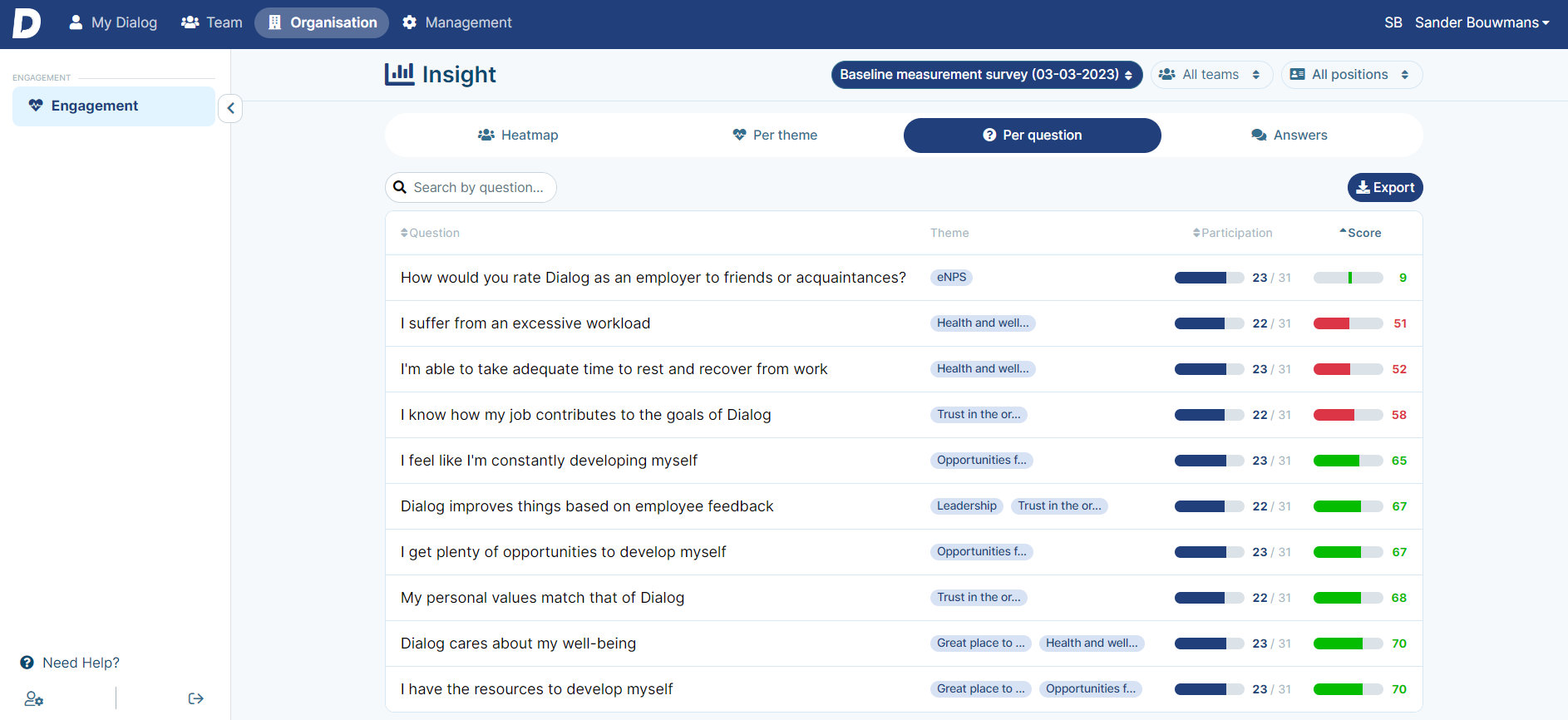
Task: Click the logout icon at sidebar bottom
Action: 196,698
